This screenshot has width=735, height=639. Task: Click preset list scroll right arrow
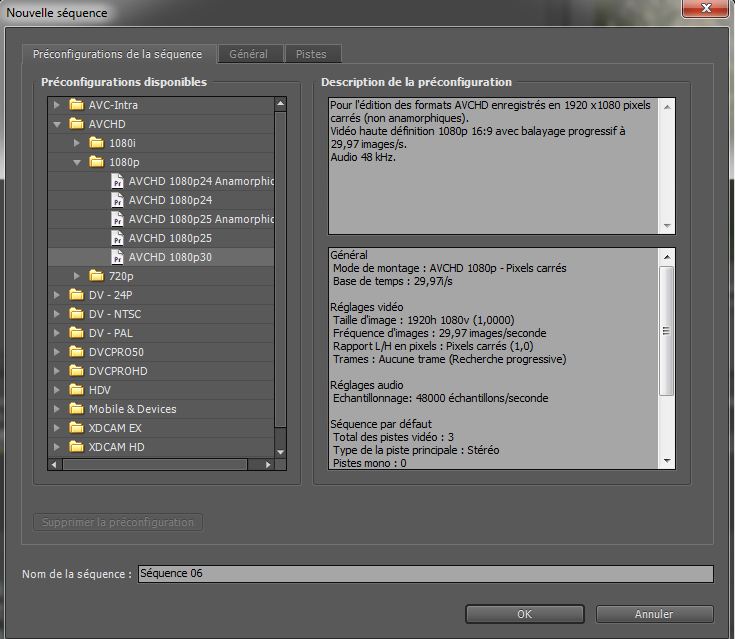pos(268,465)
